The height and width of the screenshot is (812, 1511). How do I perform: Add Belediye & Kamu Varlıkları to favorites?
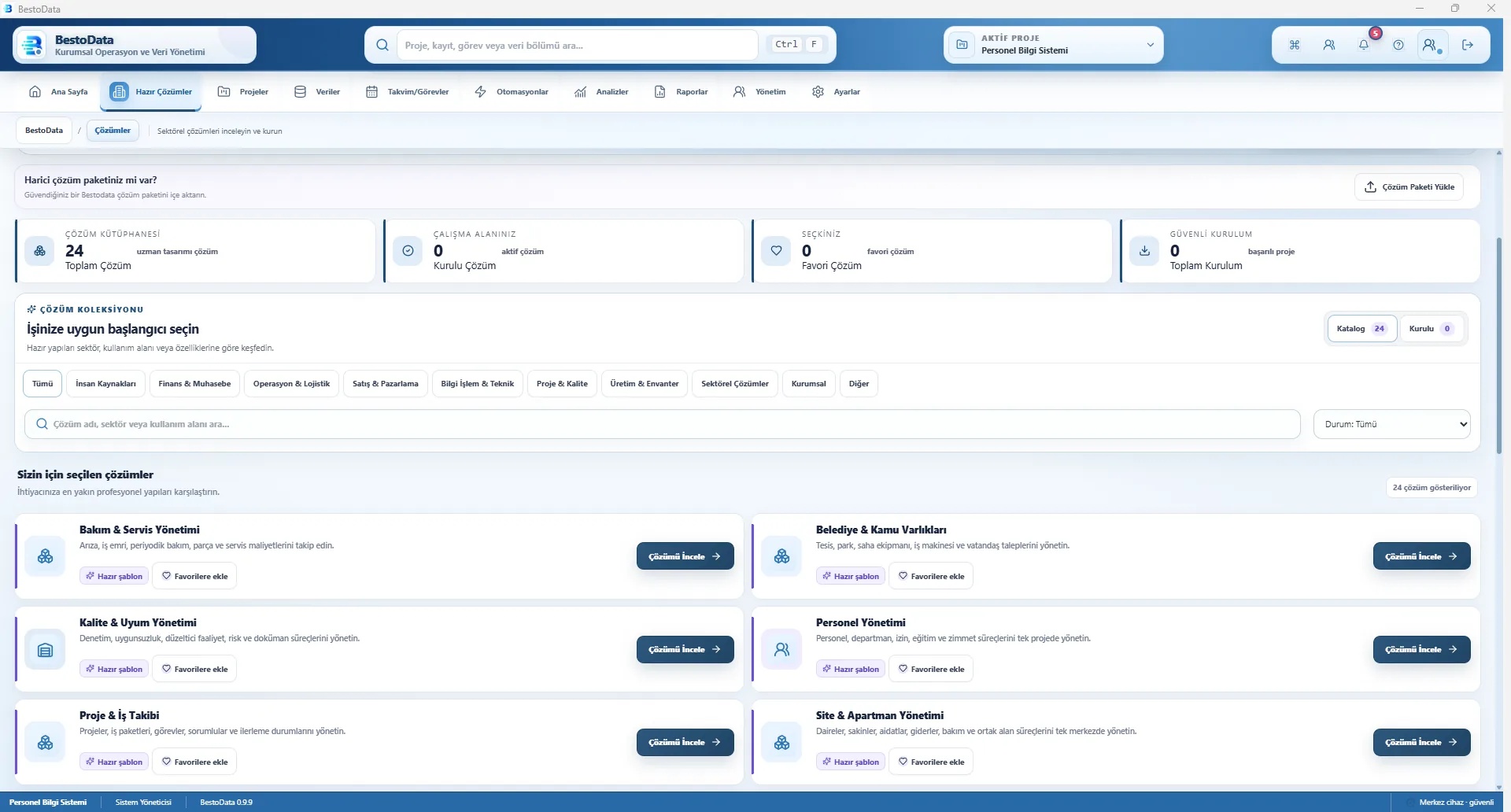(x=931, y=576)
